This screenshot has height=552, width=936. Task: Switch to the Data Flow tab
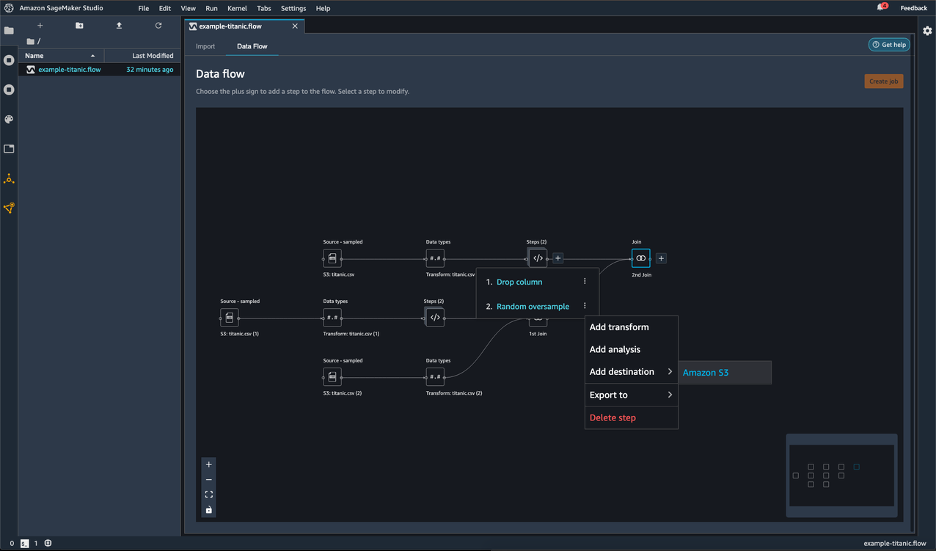252,46
